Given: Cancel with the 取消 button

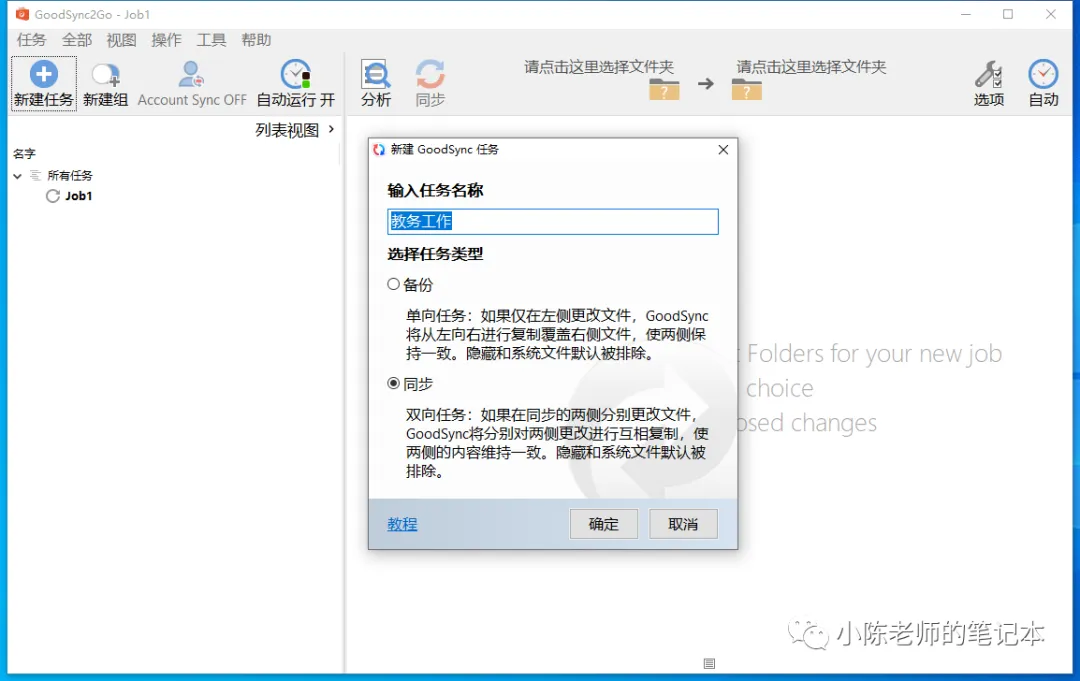Looking at the screenshot, I should (x=683, y=524).
